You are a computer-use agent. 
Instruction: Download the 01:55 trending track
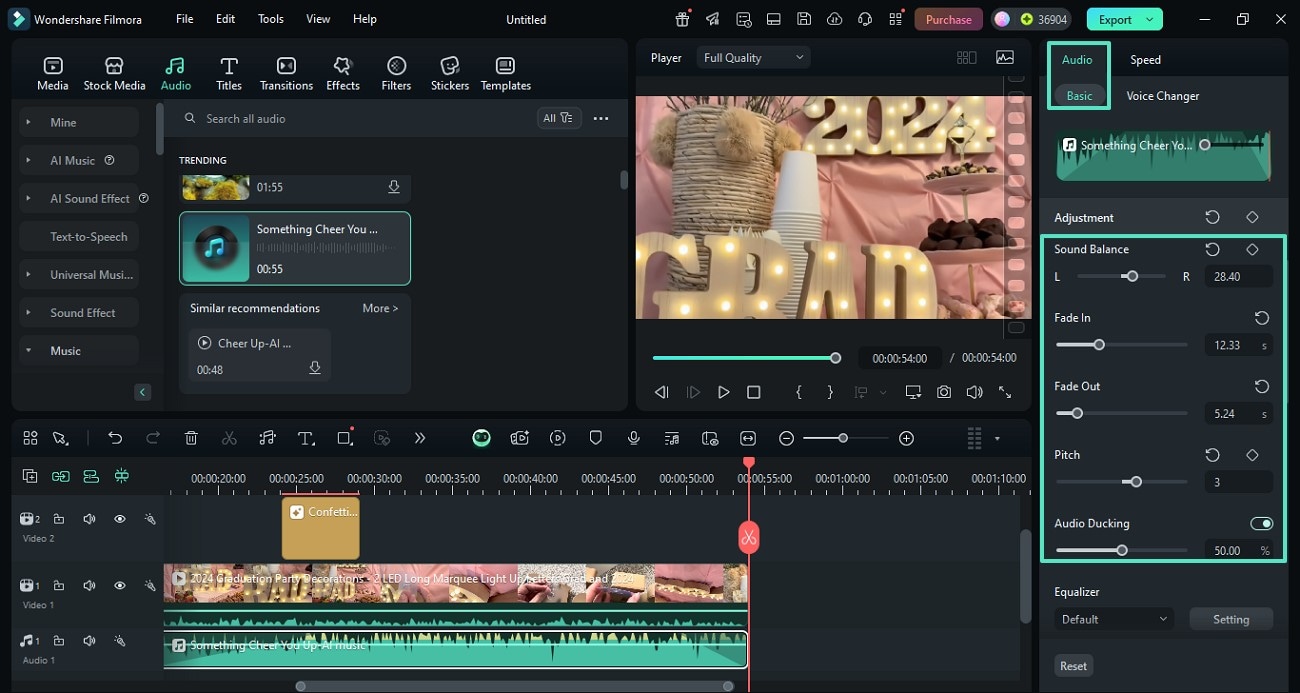click(394, 187)
